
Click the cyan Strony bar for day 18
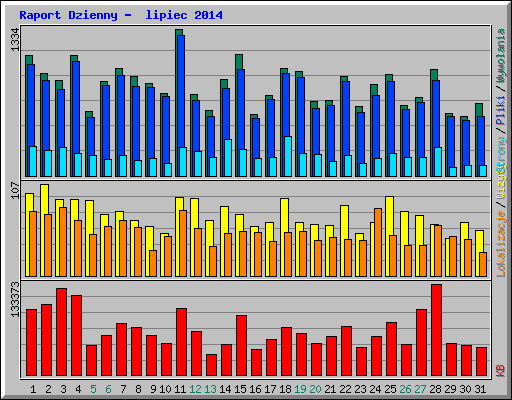288,156
